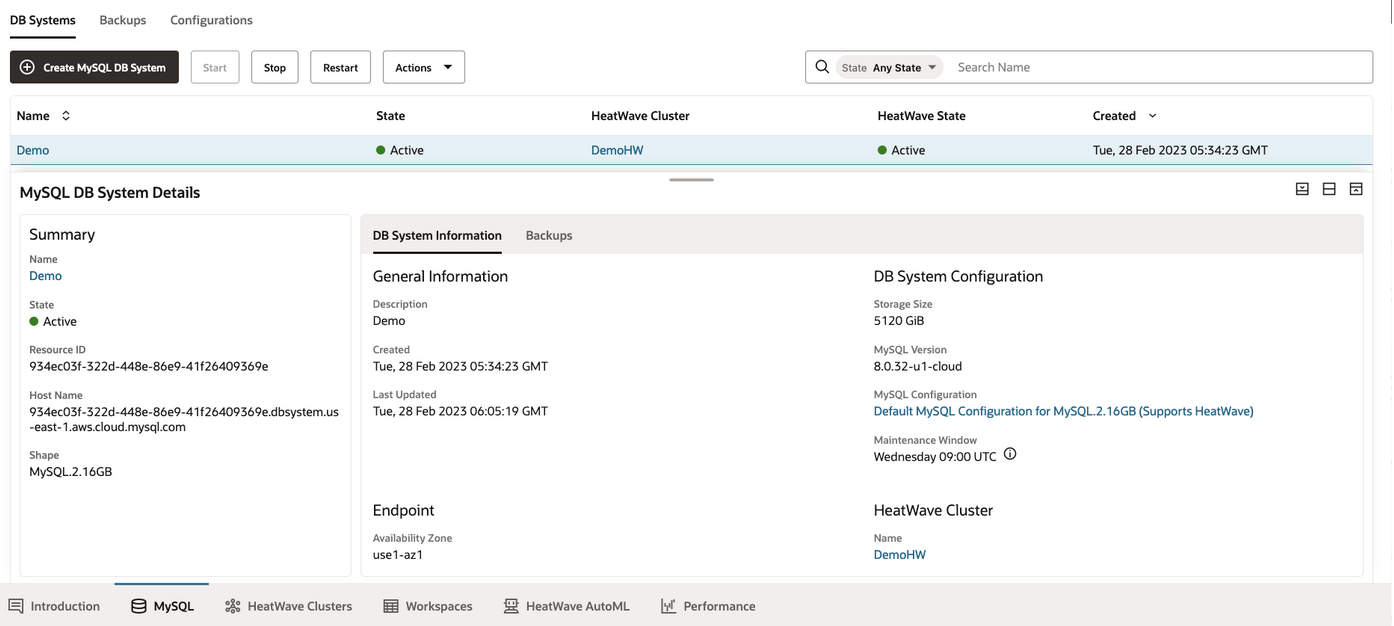Image resolution: width=1394 pixels, height=626 pixels.
Task: Sort the table by the Created column
Action: pyautogui.click(x=1124, y=116)
